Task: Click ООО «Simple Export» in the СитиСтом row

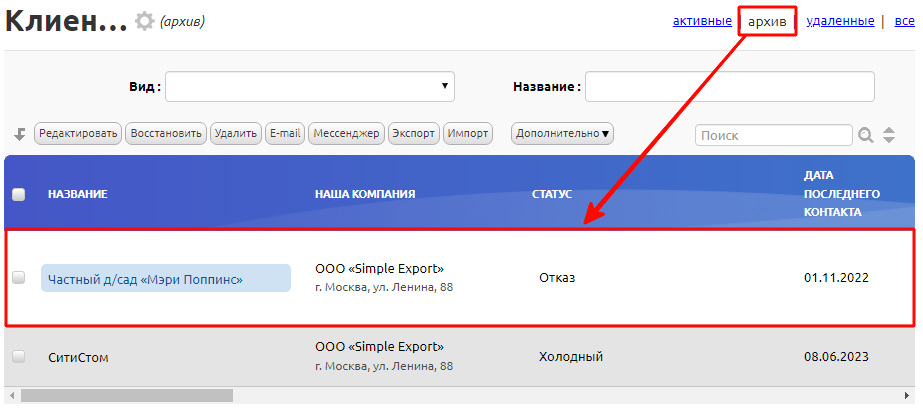Action: 380,347
